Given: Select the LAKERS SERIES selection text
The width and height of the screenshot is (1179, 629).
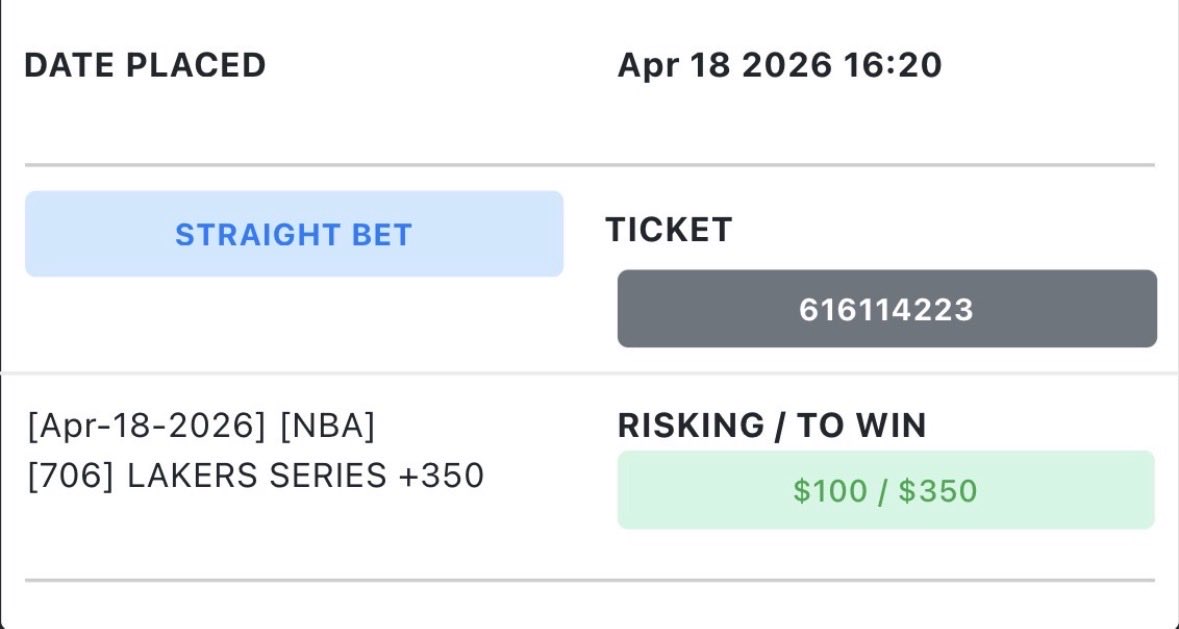Looking at the screenshot, I should 256,476.
